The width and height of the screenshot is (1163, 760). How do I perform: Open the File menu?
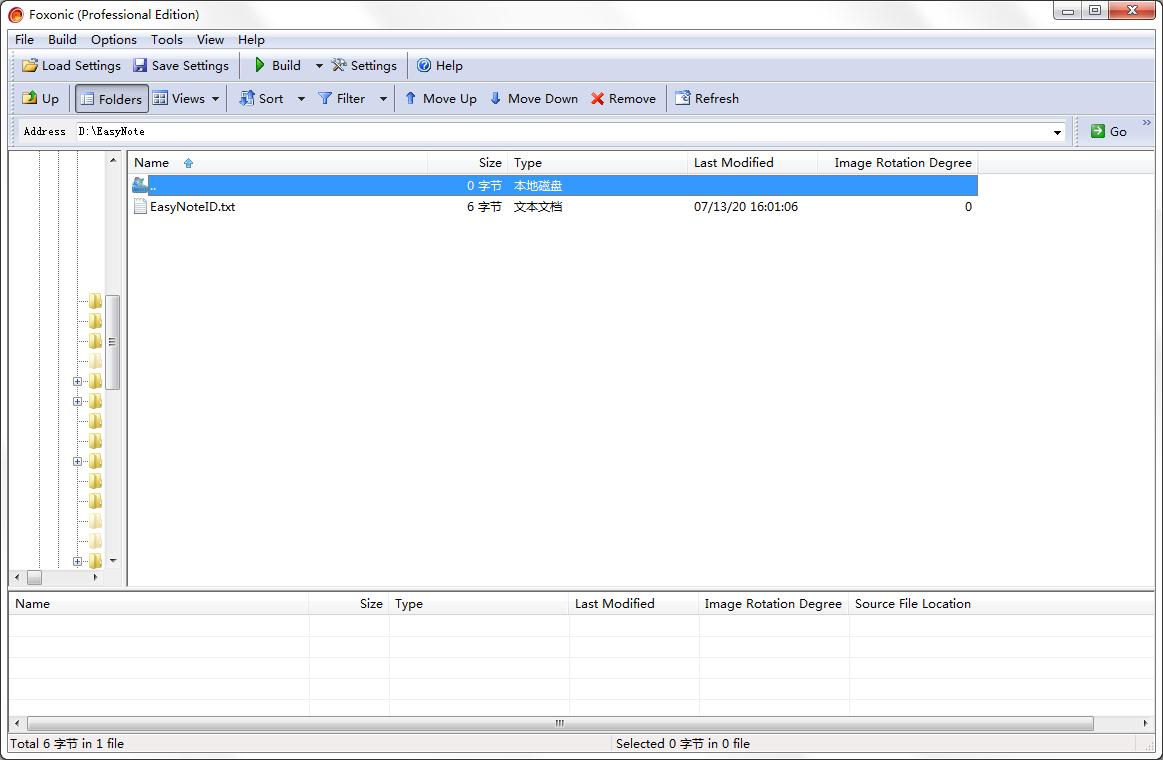click(x=24, y=39)
